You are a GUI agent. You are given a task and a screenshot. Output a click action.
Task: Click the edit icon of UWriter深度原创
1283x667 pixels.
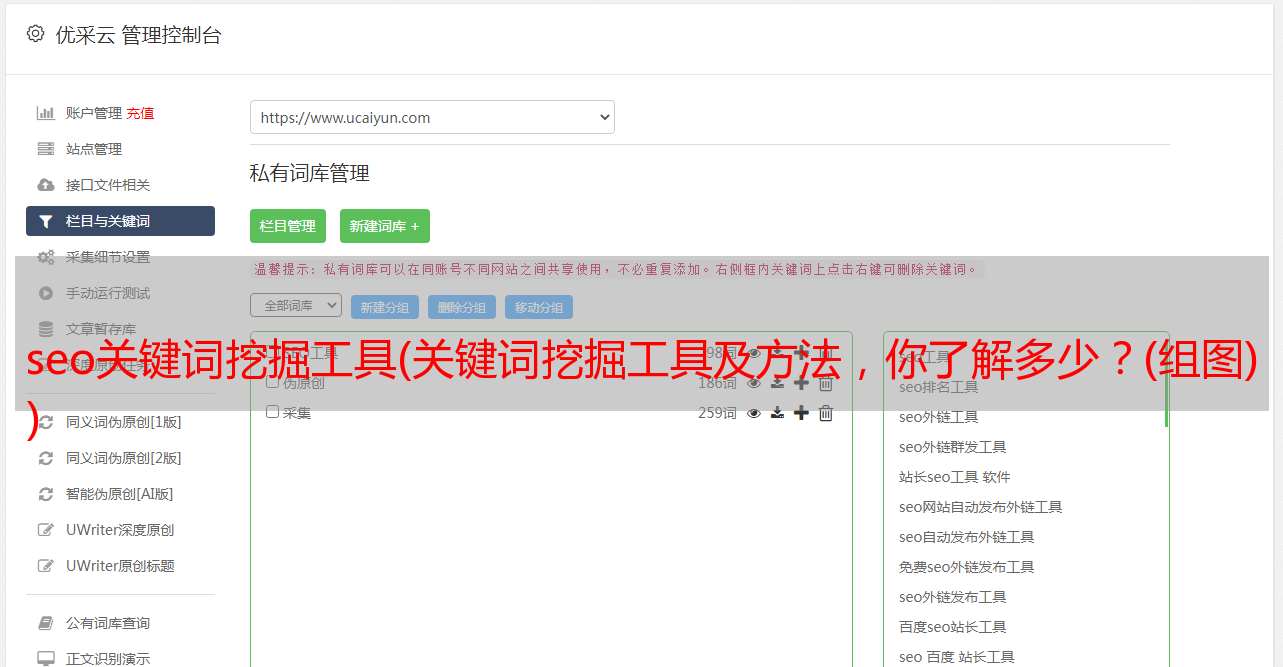coord(46,530)
